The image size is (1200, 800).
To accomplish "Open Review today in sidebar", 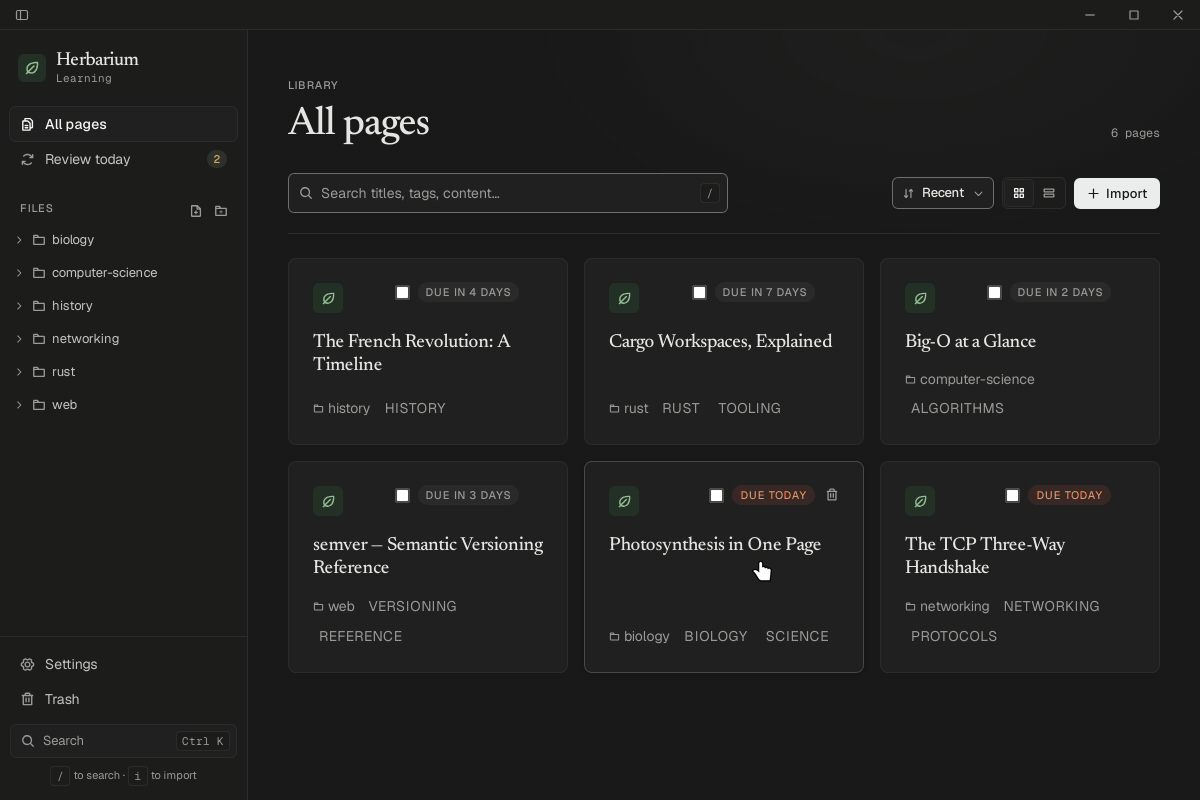I will pos(123,159).
